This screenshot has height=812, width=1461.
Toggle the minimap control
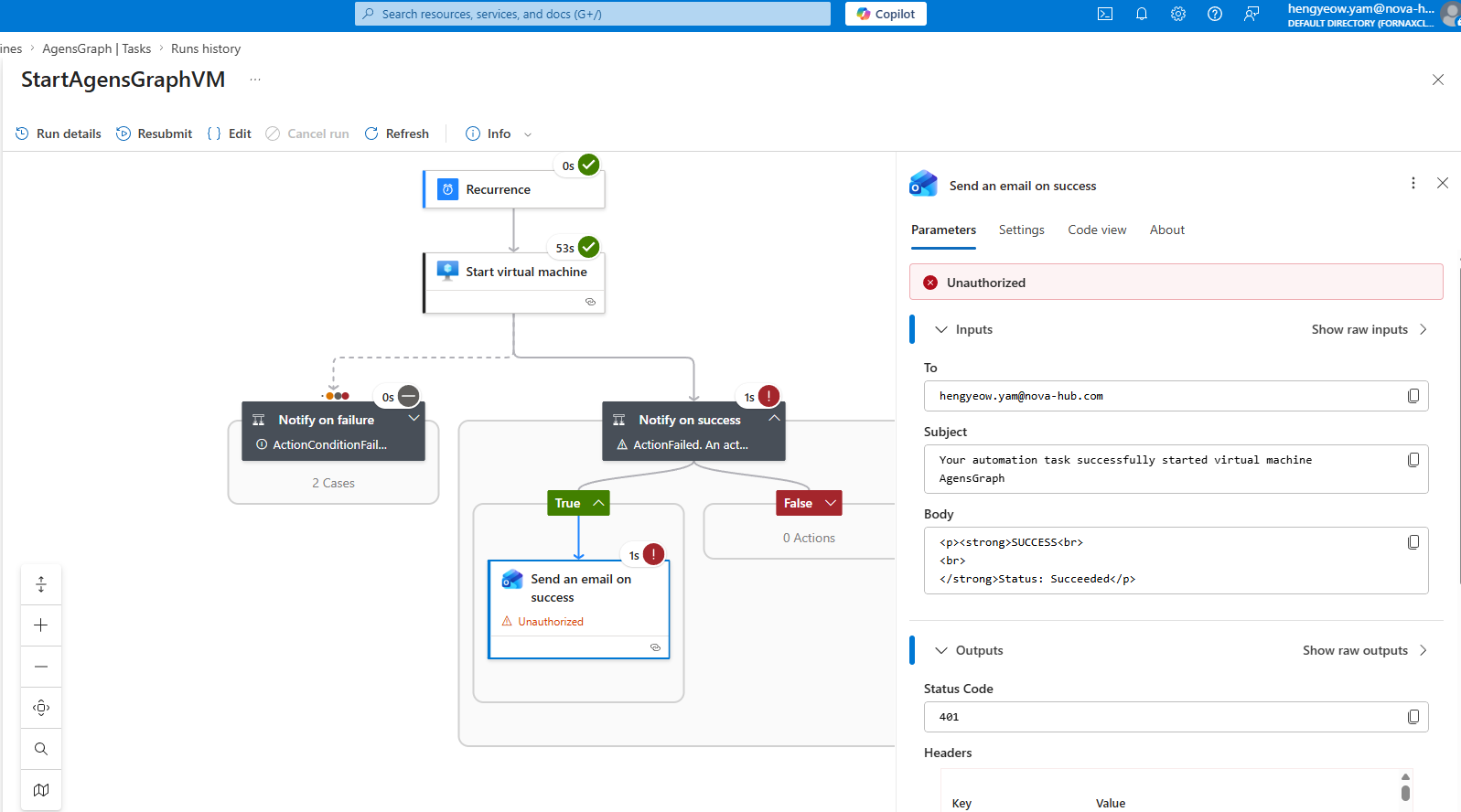click(x=41, y=790)
